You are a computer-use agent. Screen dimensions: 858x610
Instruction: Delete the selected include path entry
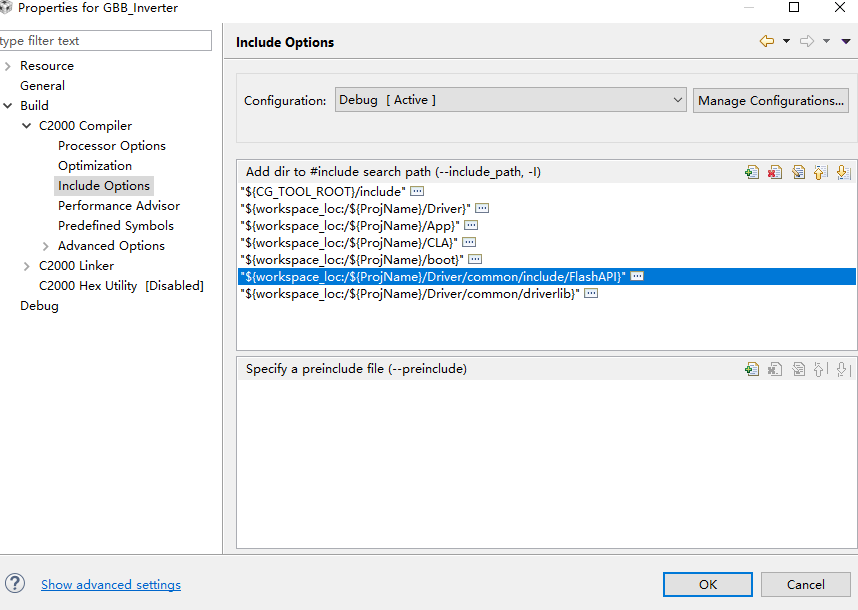(775, 172)
